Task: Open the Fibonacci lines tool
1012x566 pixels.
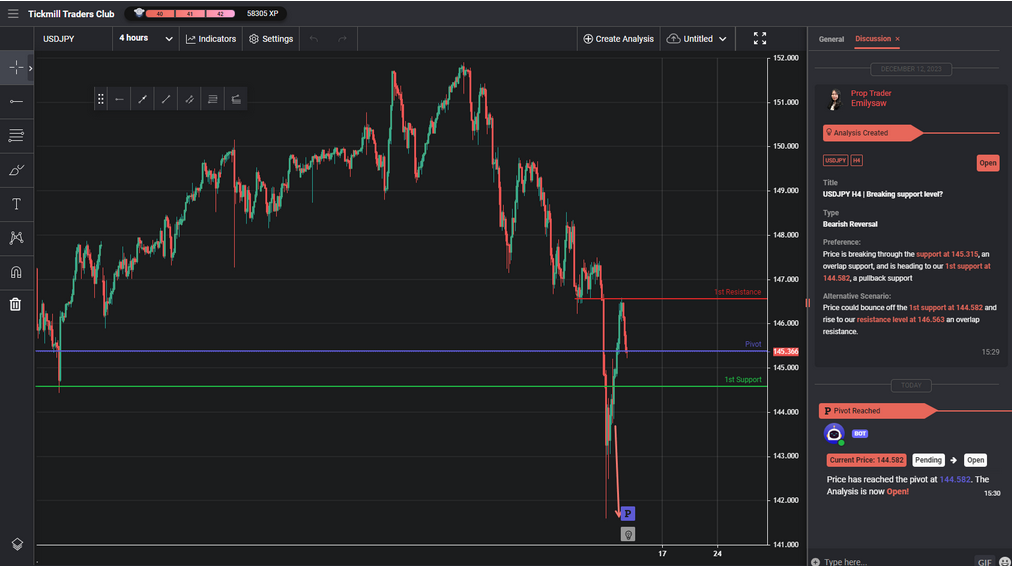Action: tap(16, 136)
